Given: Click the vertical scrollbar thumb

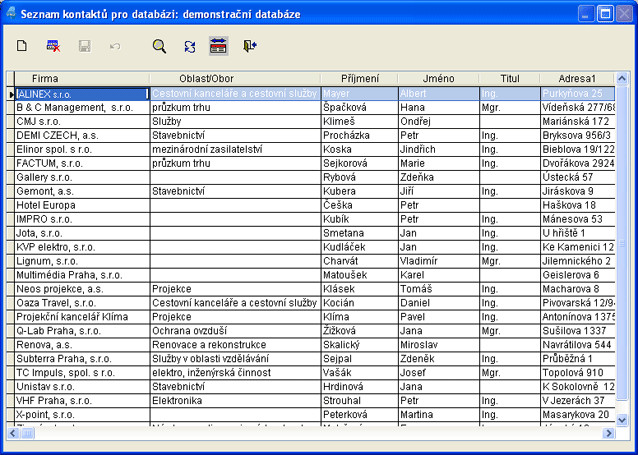Looking at the screenshot, I should [x=622, y=243].
